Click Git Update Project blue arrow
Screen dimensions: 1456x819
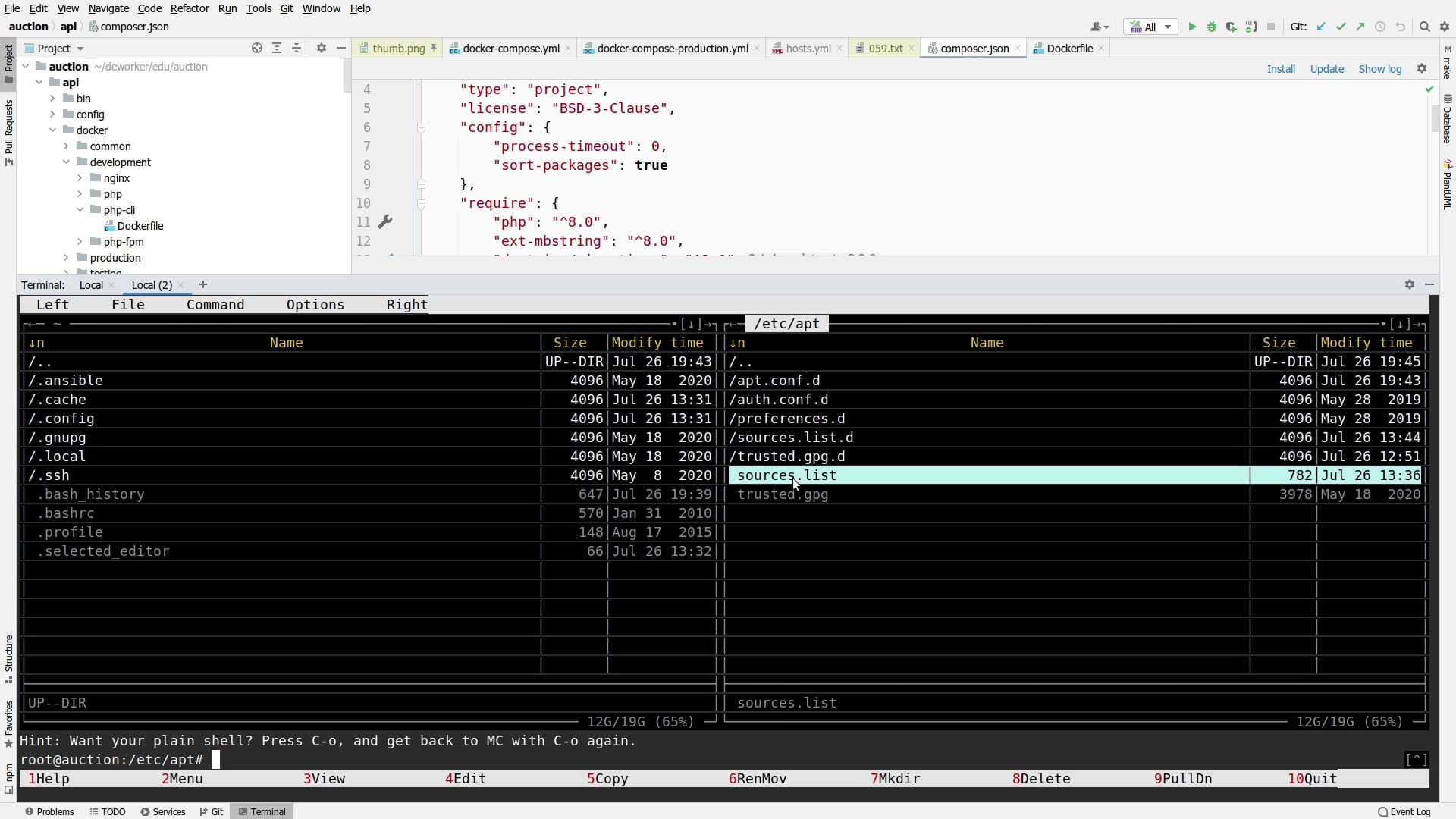tap(1321, 27)
